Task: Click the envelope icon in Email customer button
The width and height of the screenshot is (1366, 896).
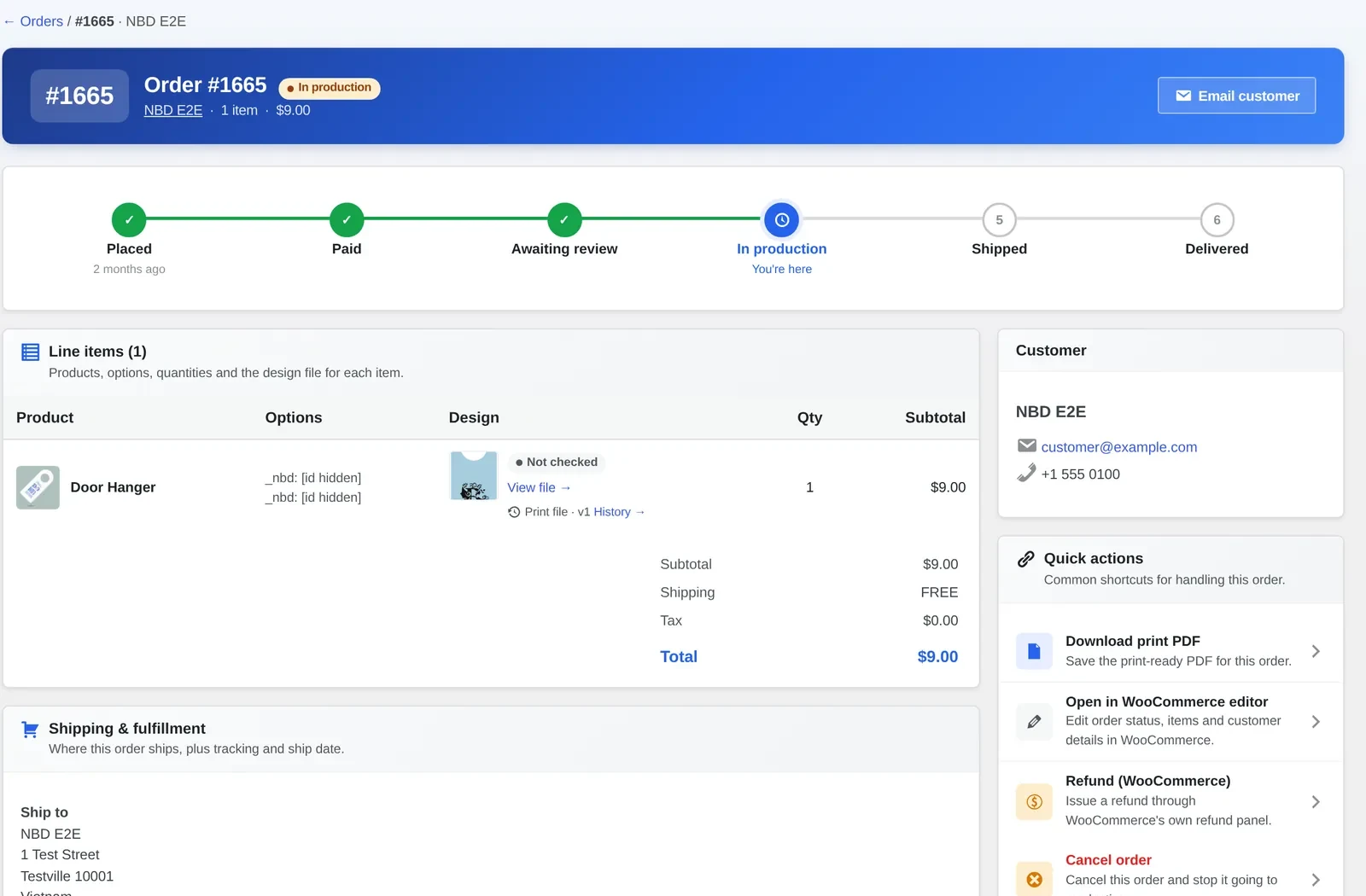Action: (1183, 96)
